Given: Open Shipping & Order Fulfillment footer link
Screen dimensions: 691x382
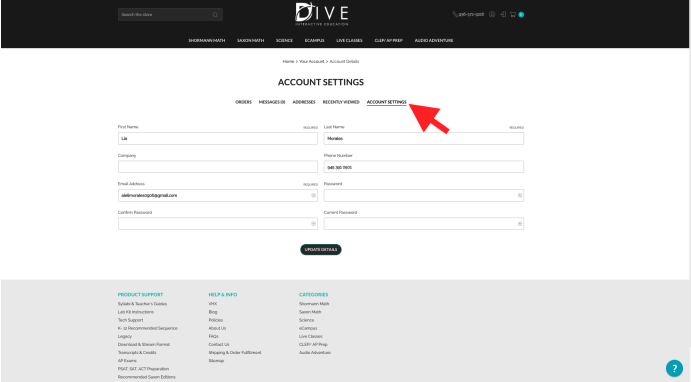Looking at the screenshot, I should click(x=235, y=352).
